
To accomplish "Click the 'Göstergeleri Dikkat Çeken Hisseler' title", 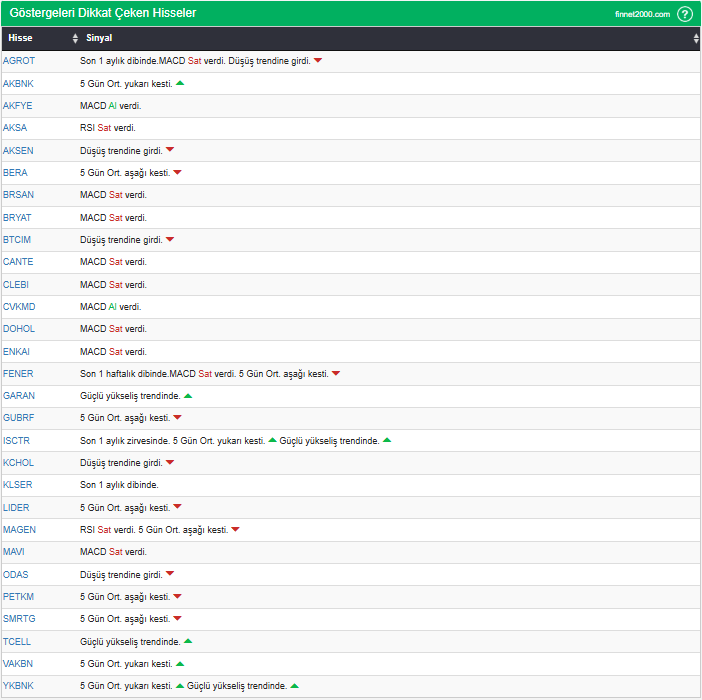I will point(103,13).
